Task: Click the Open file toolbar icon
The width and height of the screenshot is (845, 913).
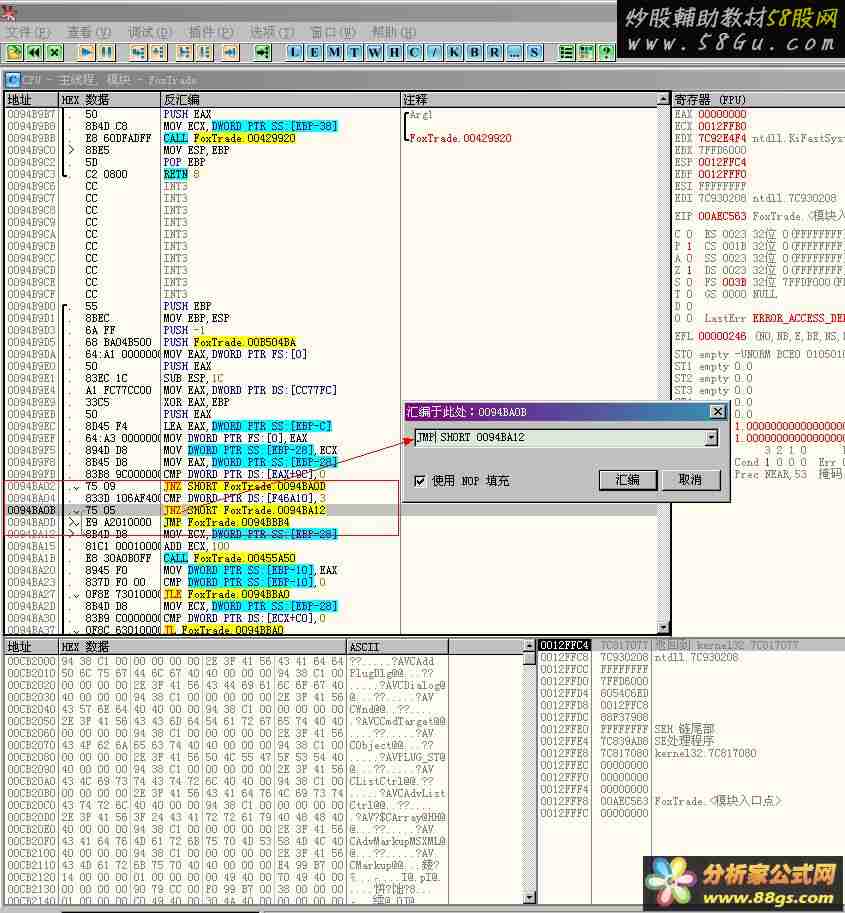Action: pyautogui.click(x=15, y=52)
